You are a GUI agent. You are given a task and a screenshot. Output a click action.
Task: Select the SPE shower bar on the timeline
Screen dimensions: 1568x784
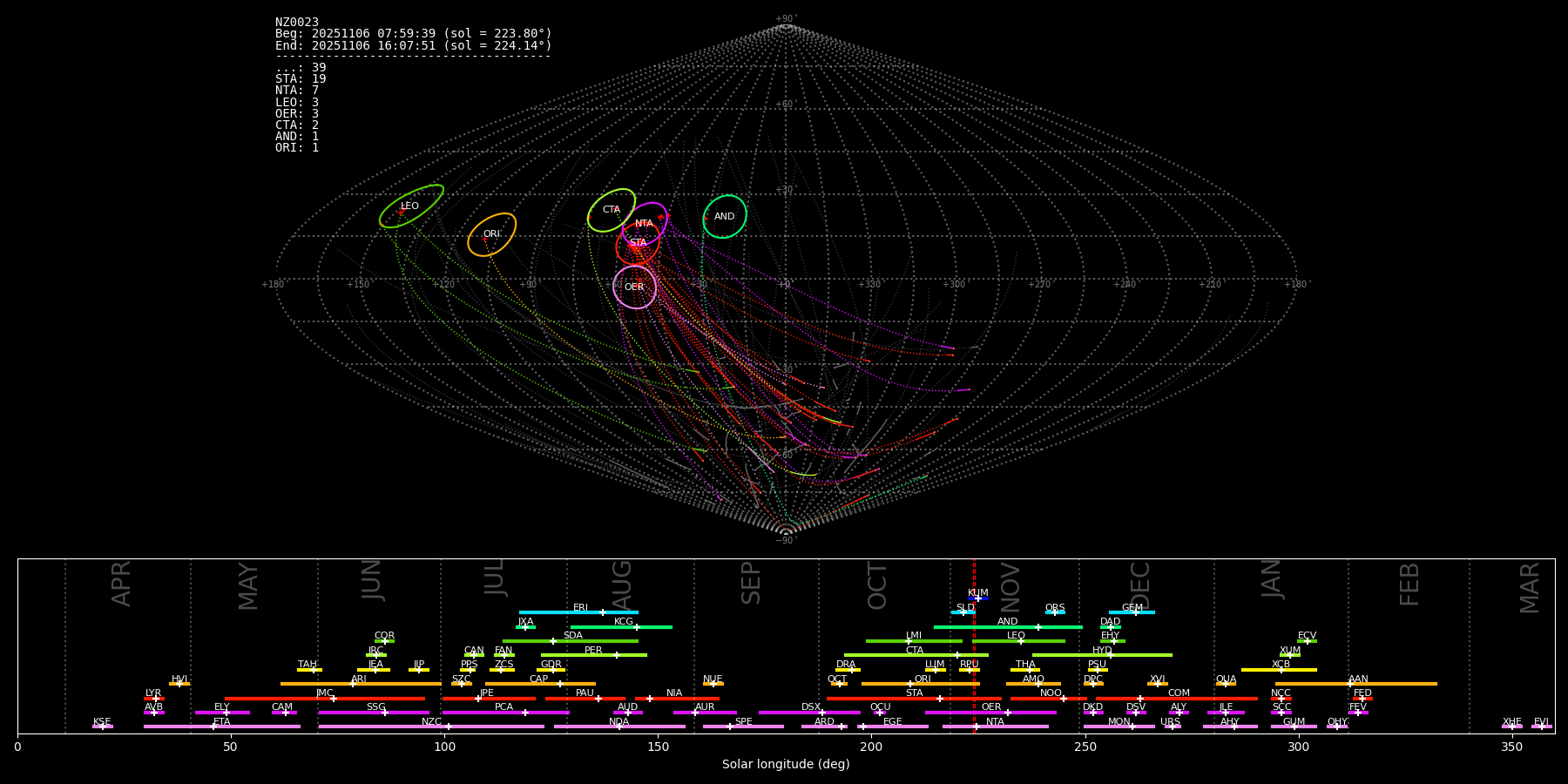(x=743, y=727)
